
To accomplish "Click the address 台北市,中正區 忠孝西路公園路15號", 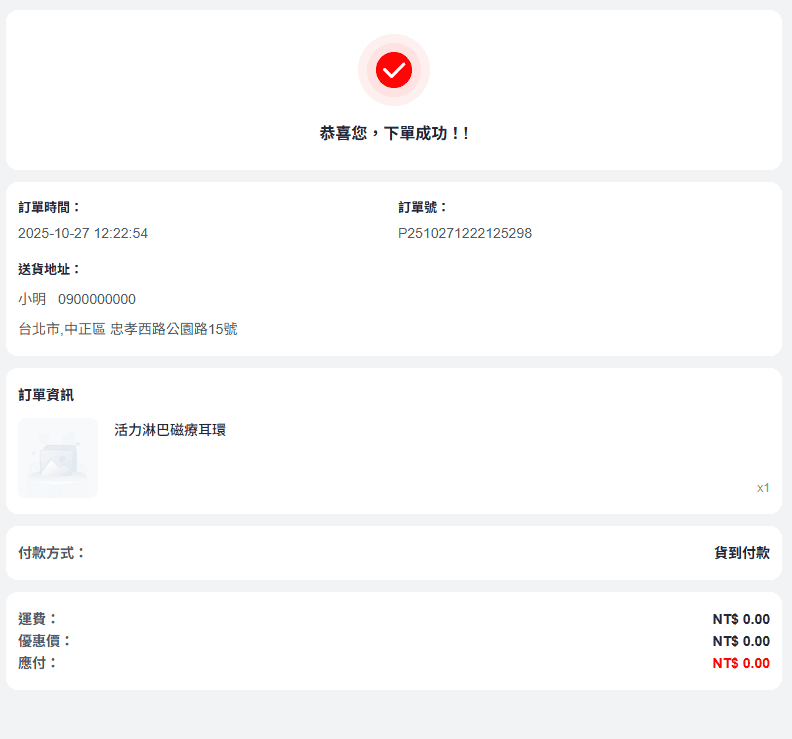I will pyautogui.click(x=128, y=329).
